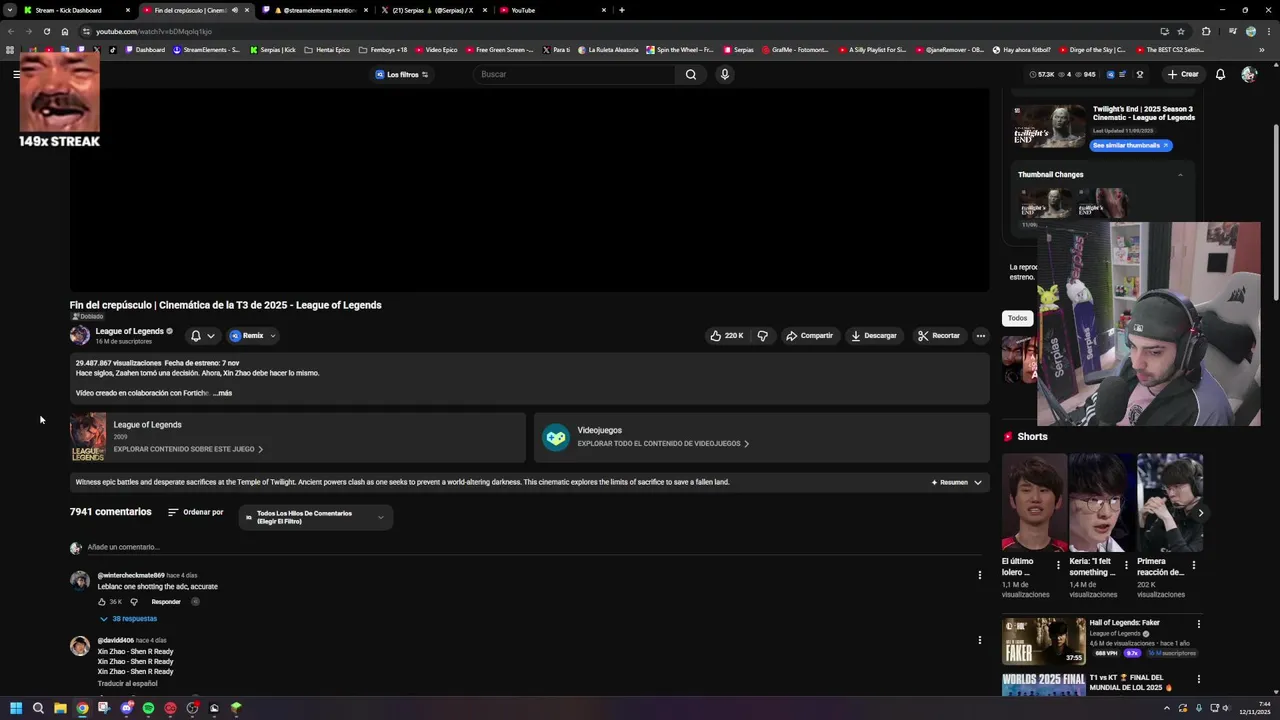
Task: Click 'Traducir al español' link
Action: tap(127, 684)
